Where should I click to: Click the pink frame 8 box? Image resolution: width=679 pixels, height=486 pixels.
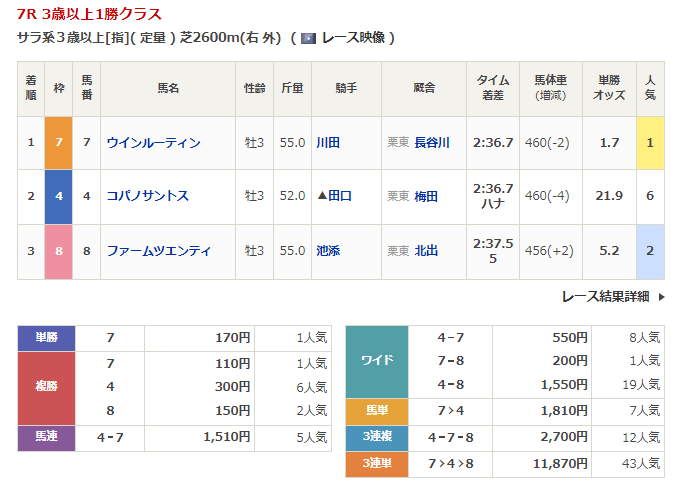tap(59, 251)
